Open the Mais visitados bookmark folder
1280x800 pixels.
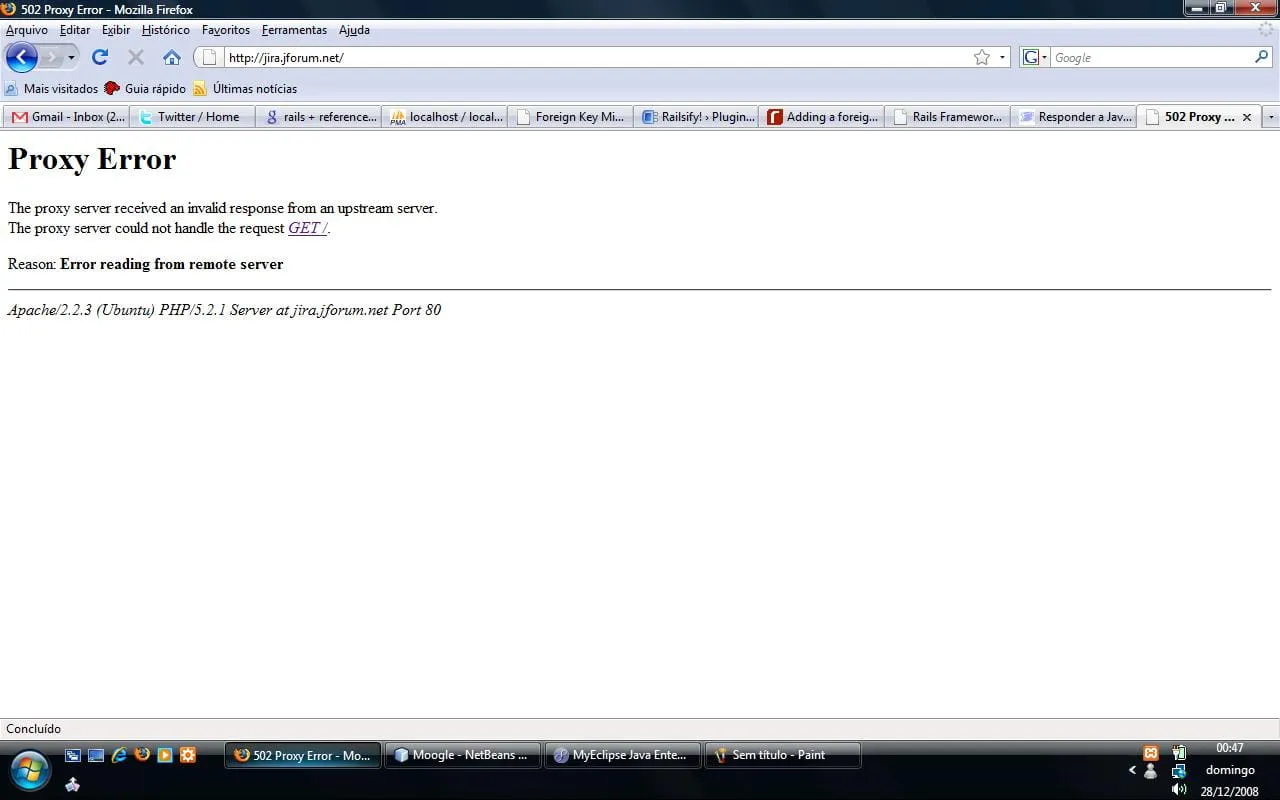[52, 88]
